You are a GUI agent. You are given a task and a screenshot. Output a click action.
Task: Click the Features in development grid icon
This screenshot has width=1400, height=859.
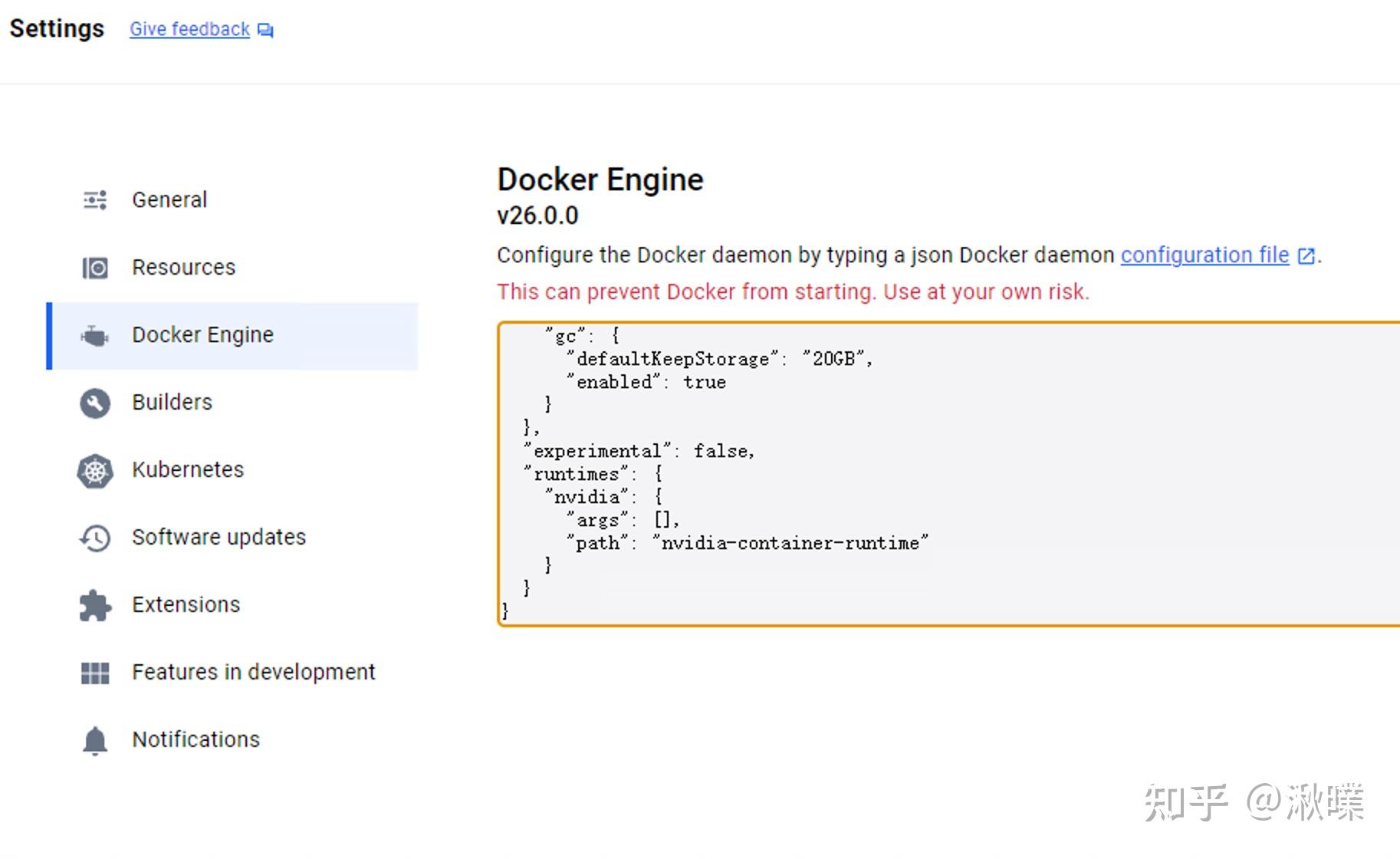tap(95, 673)
